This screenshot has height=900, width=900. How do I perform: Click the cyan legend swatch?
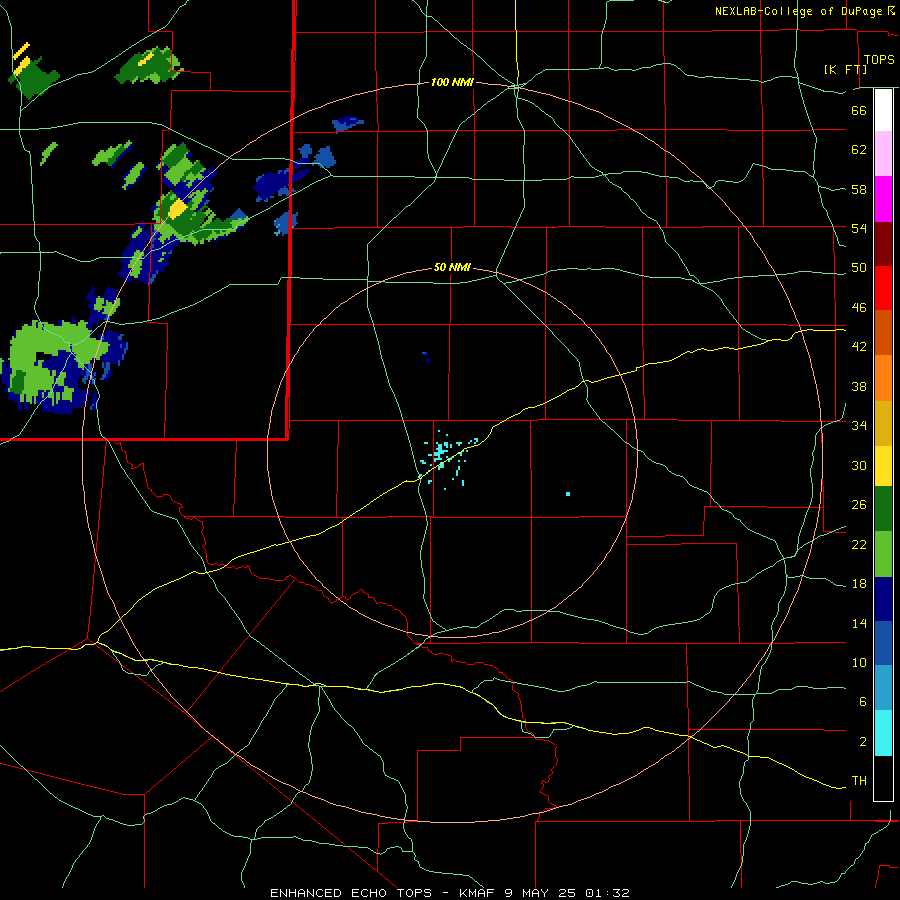(x=883, y=733)
